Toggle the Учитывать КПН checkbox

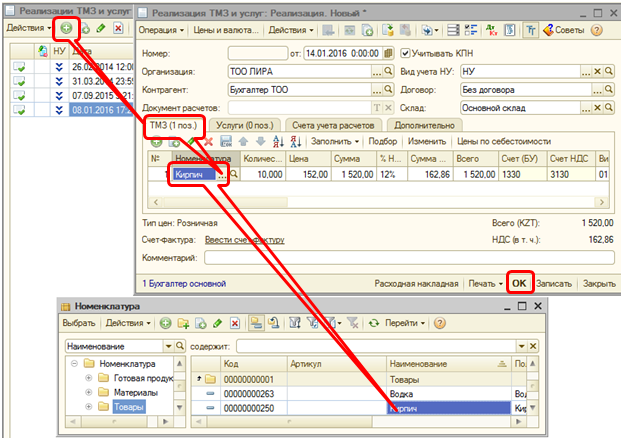pos(405,53)
